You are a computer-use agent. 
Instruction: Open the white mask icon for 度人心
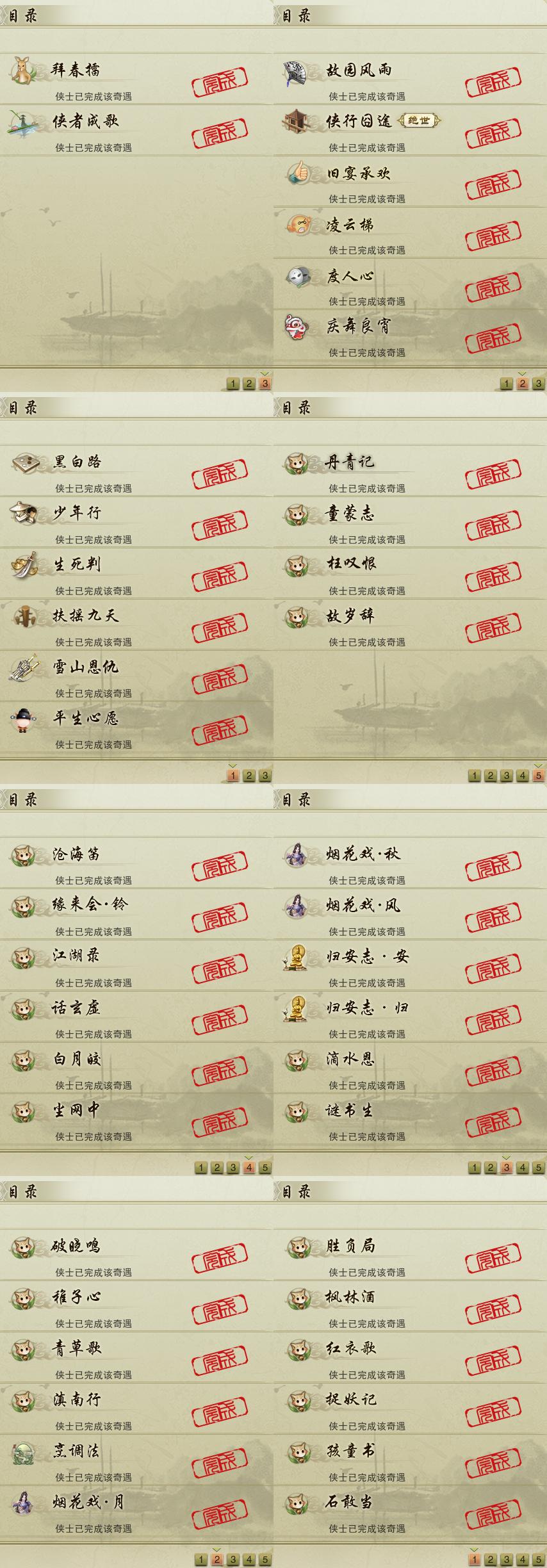[297, 277]
